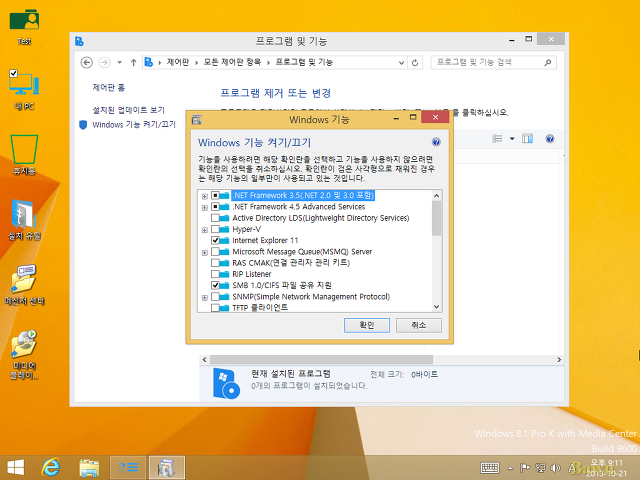Click the Windows Start button
The width and height of the screenshot is (640, 480).
click(x=16, y=467)
